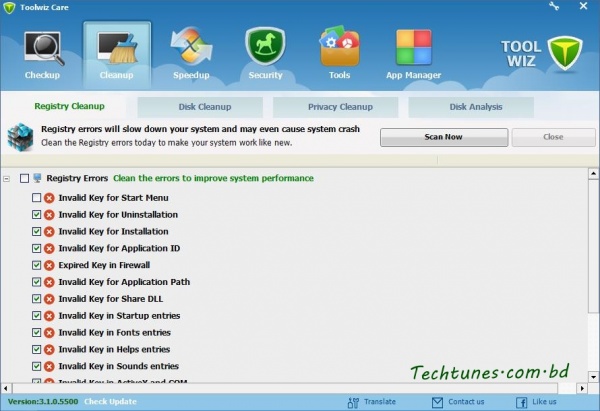The width and height of the screenshot is (600, 411).
Task: Open the Security shield section
Action: pos(265,55)
